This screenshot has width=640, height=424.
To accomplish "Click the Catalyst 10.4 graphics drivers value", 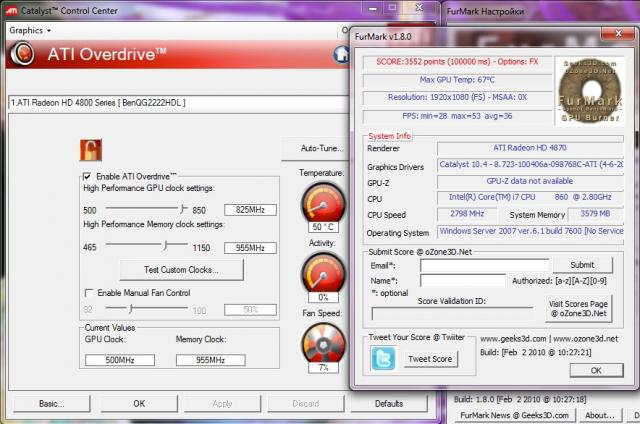I will [531, 164].
